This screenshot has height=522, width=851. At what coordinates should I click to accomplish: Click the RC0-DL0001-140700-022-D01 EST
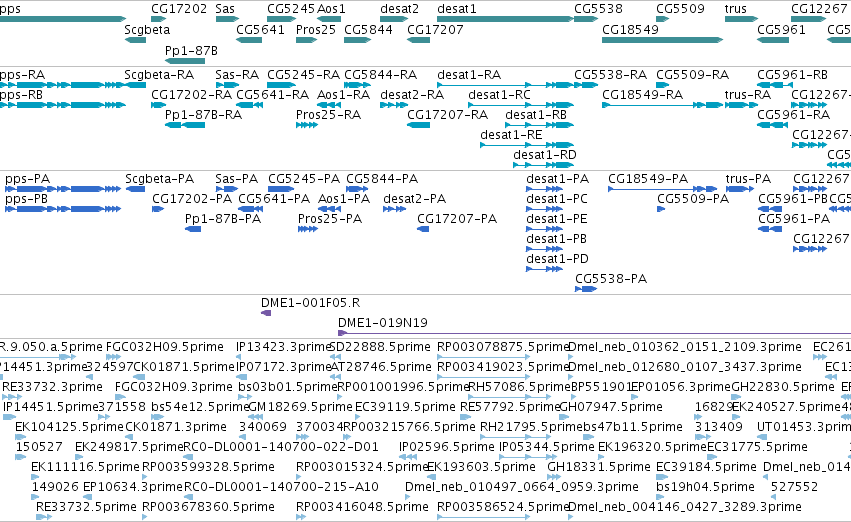click(x=188, y=457)
